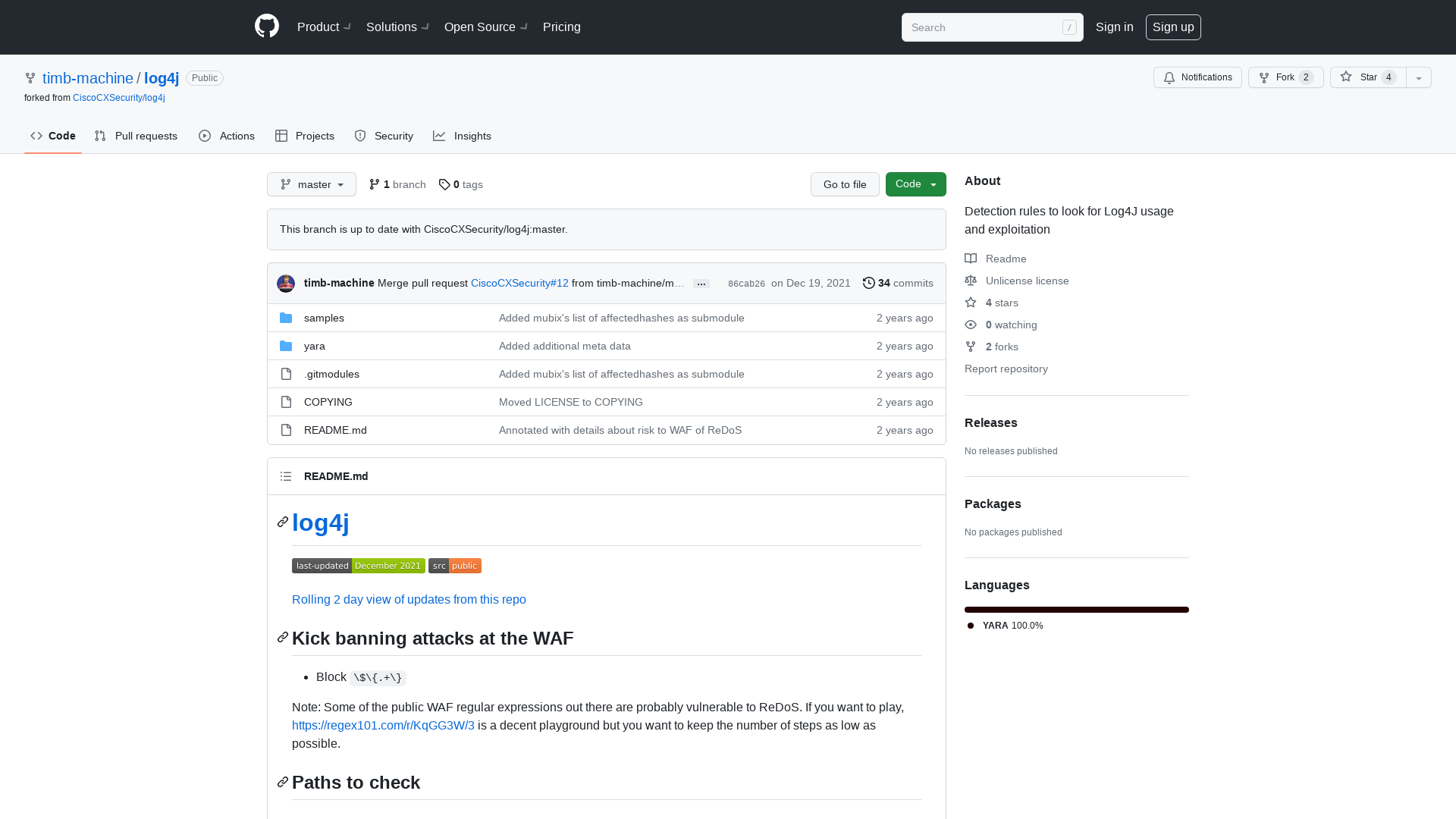Screen dimensions: 1456x819
Task: Open .gitmodules file name
Action: [331, 374]
